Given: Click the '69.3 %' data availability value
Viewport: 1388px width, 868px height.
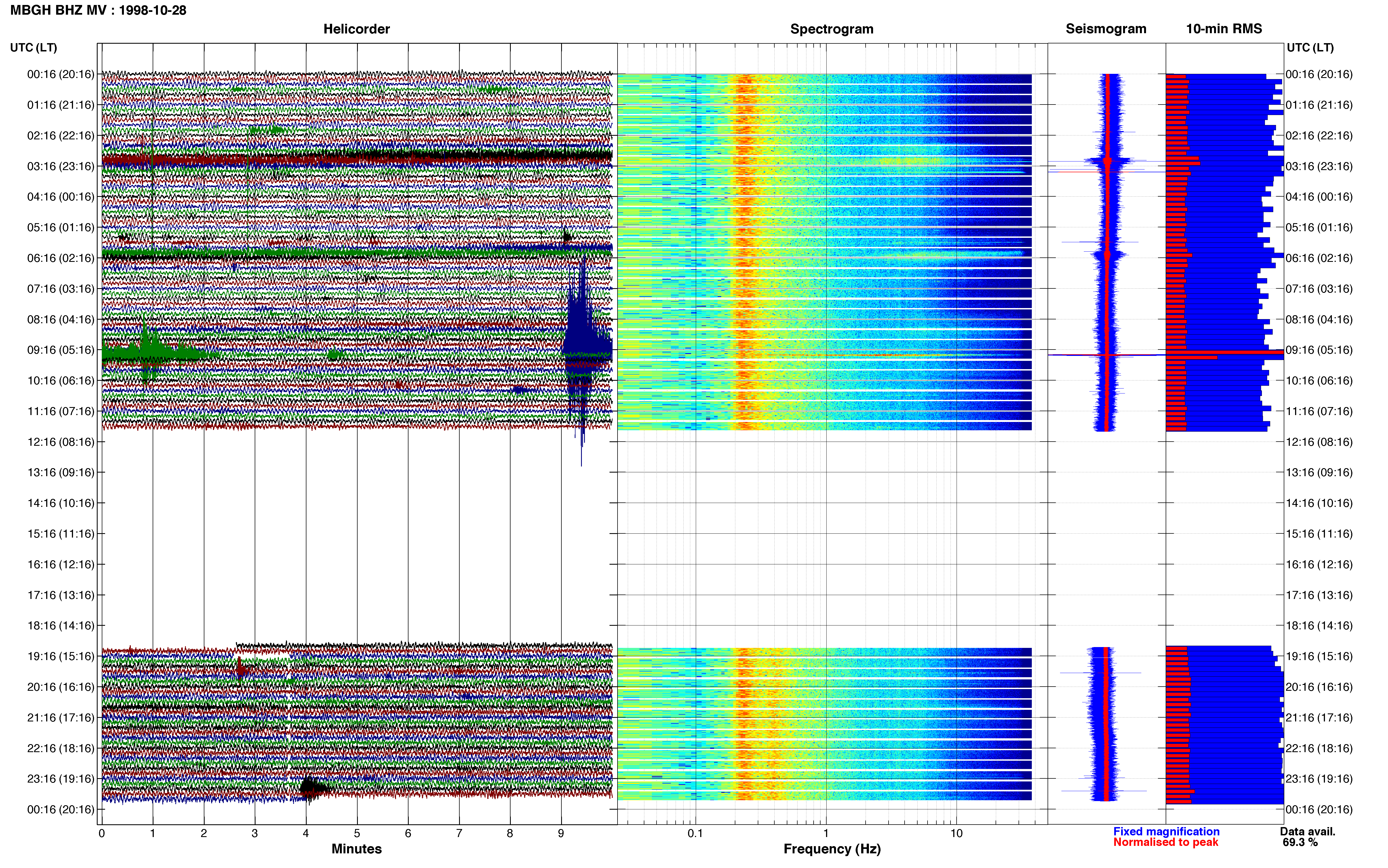Looking at the screenshot, I should point(1300,842).
